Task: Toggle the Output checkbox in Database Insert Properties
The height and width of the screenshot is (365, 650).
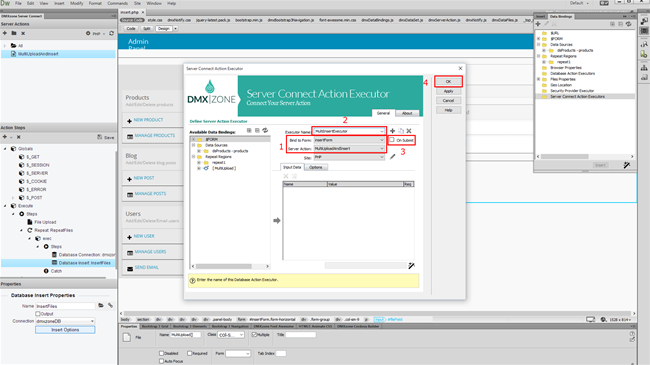Action: [x=38, y=314]
